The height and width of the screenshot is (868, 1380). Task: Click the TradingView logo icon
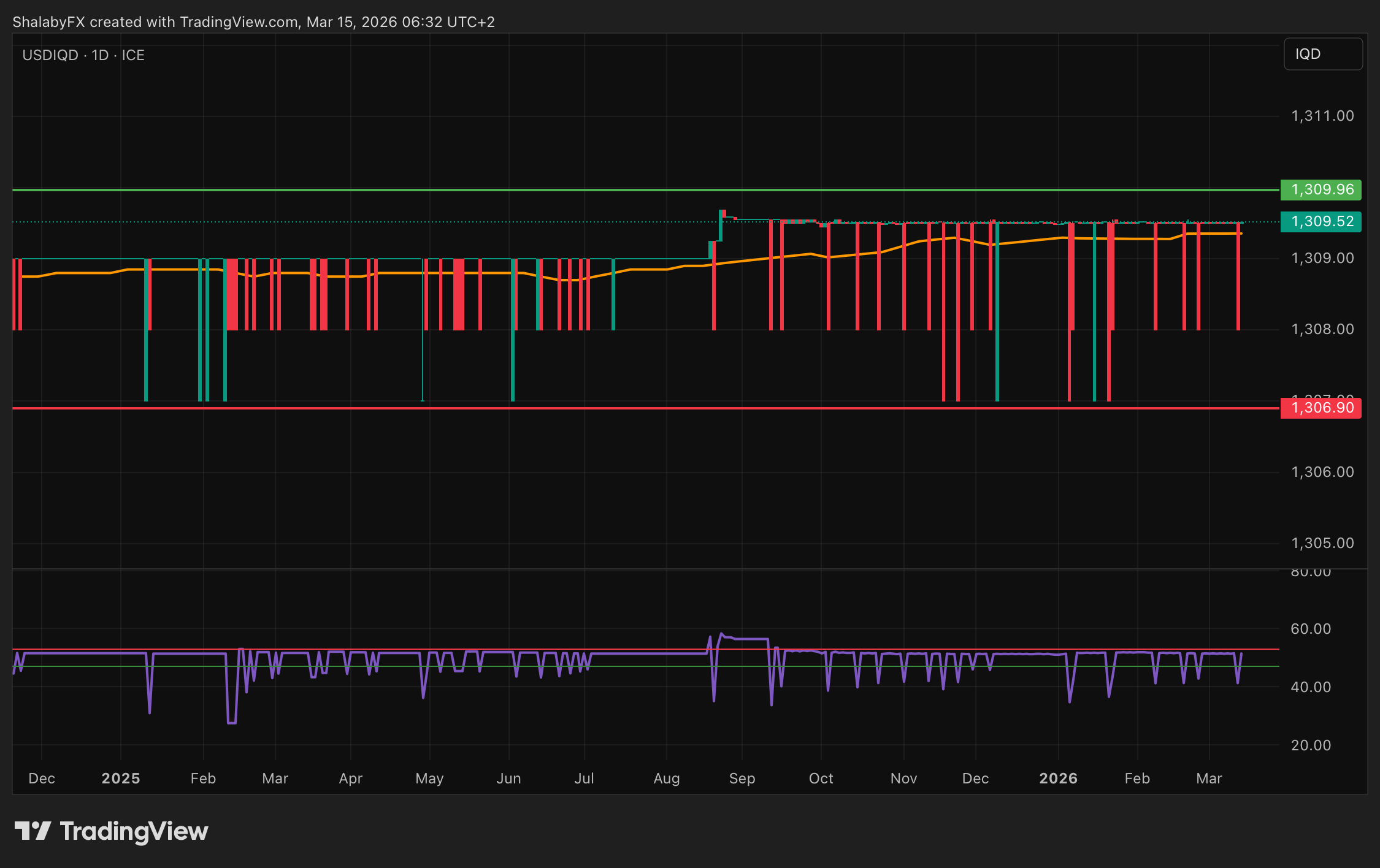pyautogui.click(x=33, y=831)
